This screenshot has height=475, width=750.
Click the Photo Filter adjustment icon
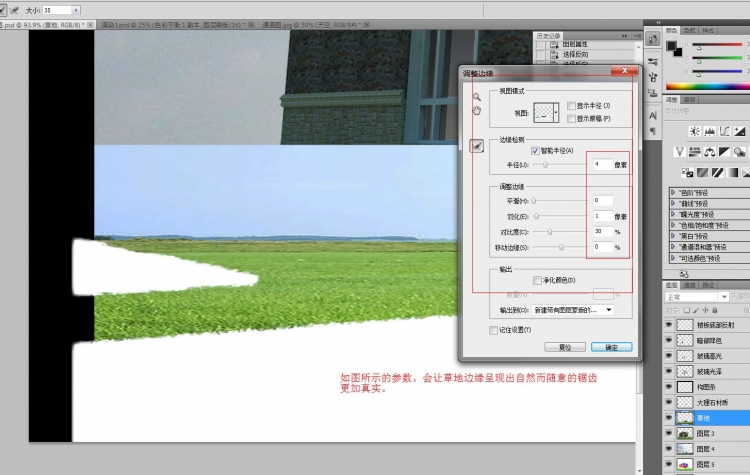click(739, 152)
